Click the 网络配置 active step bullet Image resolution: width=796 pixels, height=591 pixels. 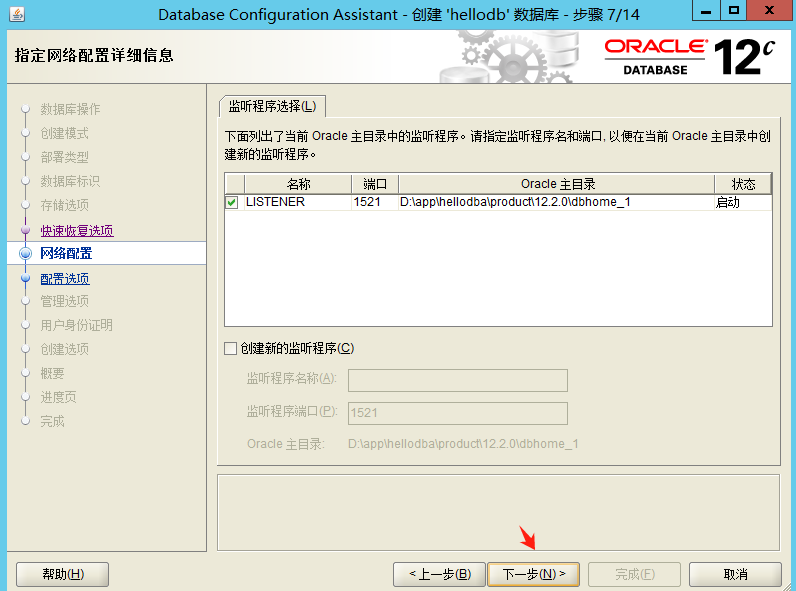25,253
